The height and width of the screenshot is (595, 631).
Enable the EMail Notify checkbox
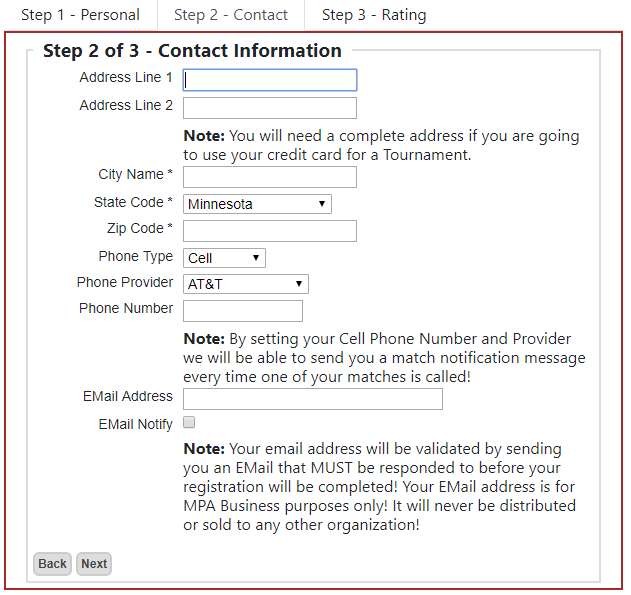(x=189, y=423)
